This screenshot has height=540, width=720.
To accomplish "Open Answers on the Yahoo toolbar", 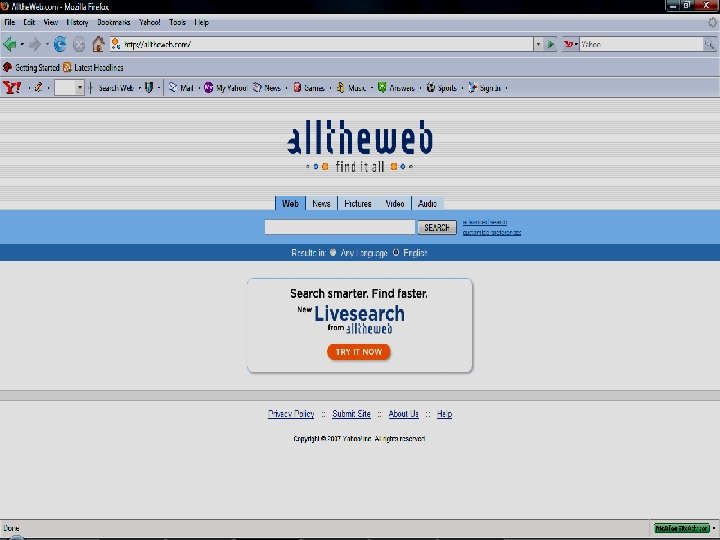I will [x=396, y=88].
